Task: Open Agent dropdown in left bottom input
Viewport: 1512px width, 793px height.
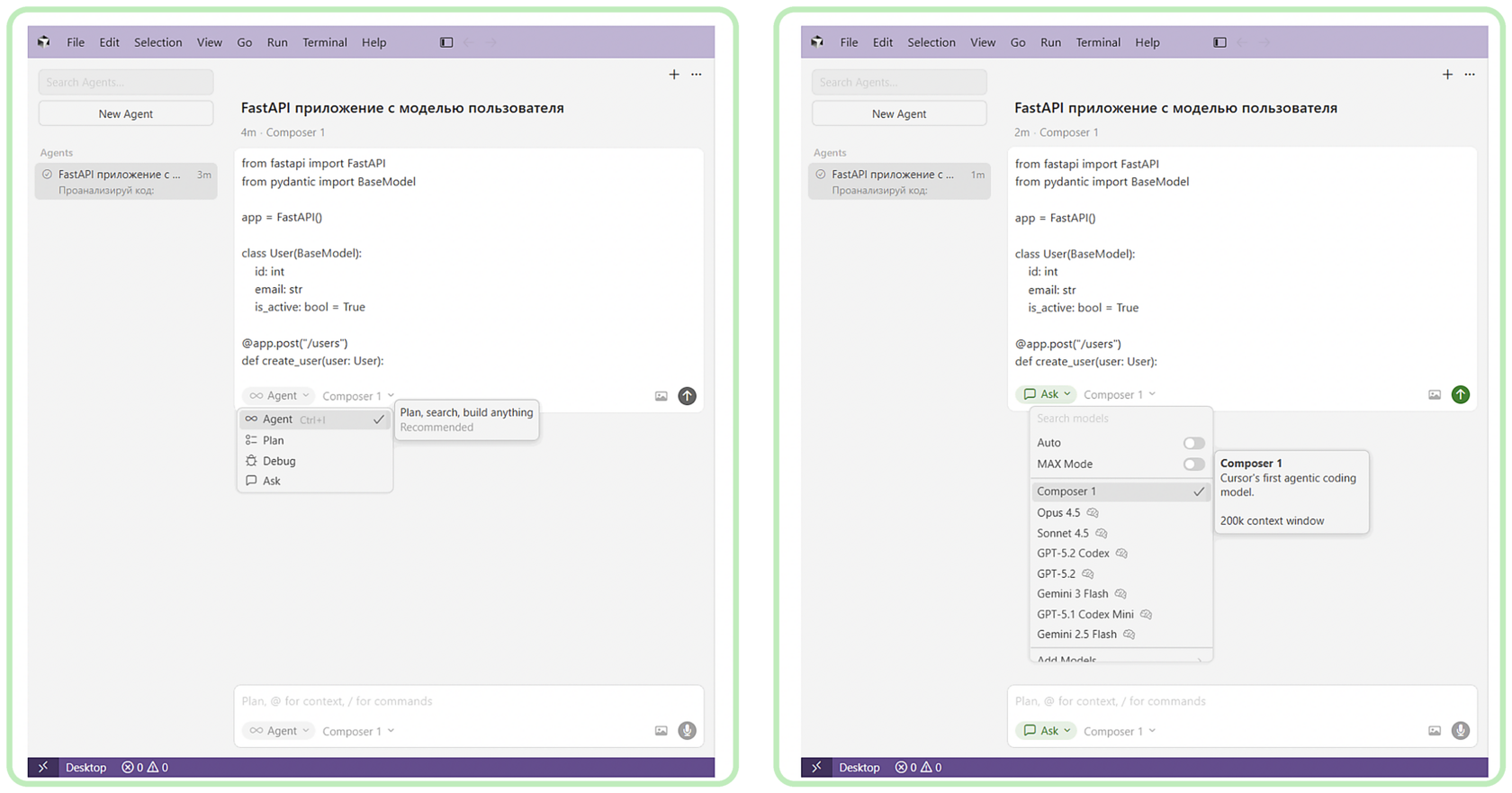Action: coord(278,731)
